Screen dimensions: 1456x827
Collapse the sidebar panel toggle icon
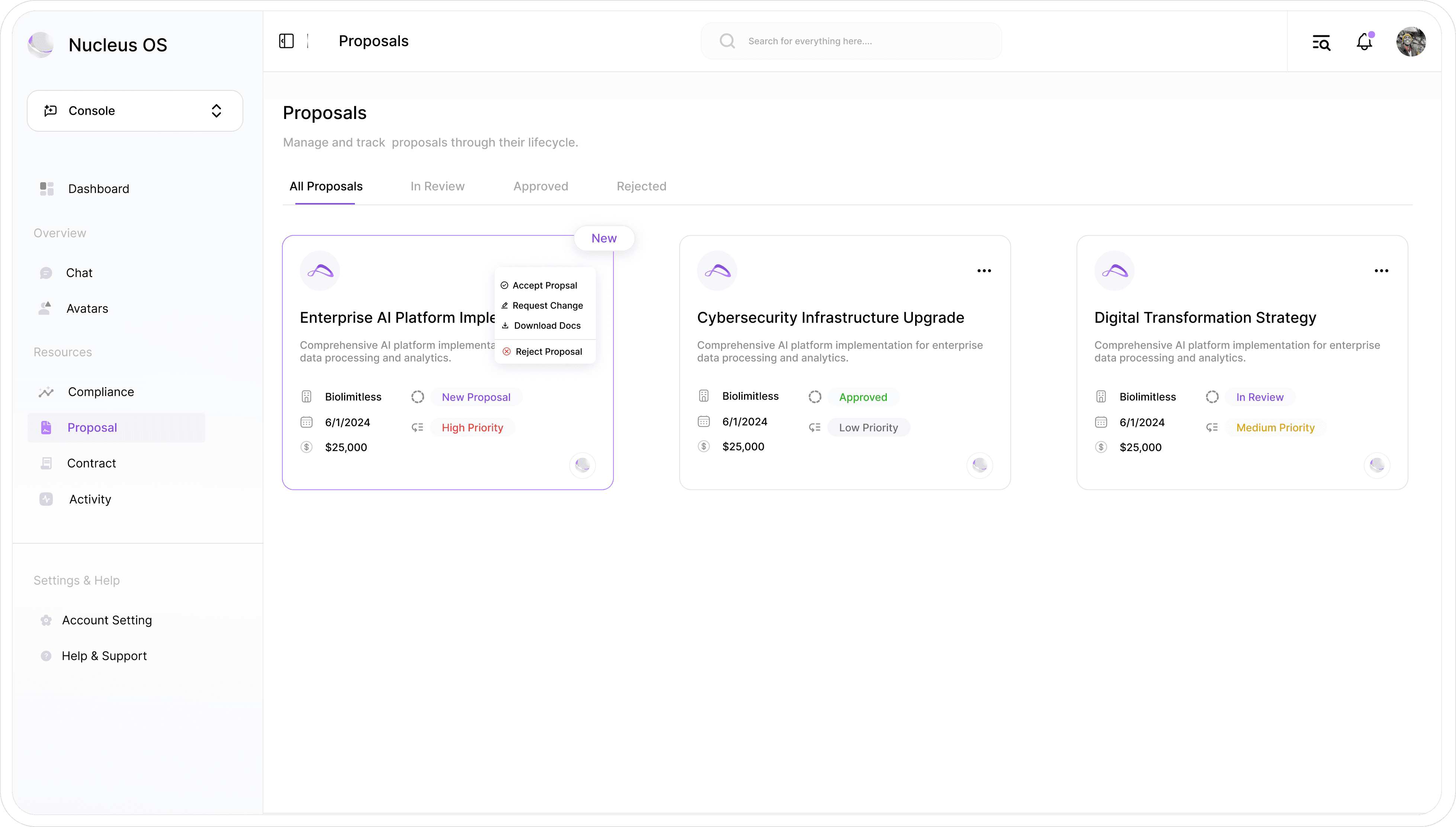tap(286, 41)
